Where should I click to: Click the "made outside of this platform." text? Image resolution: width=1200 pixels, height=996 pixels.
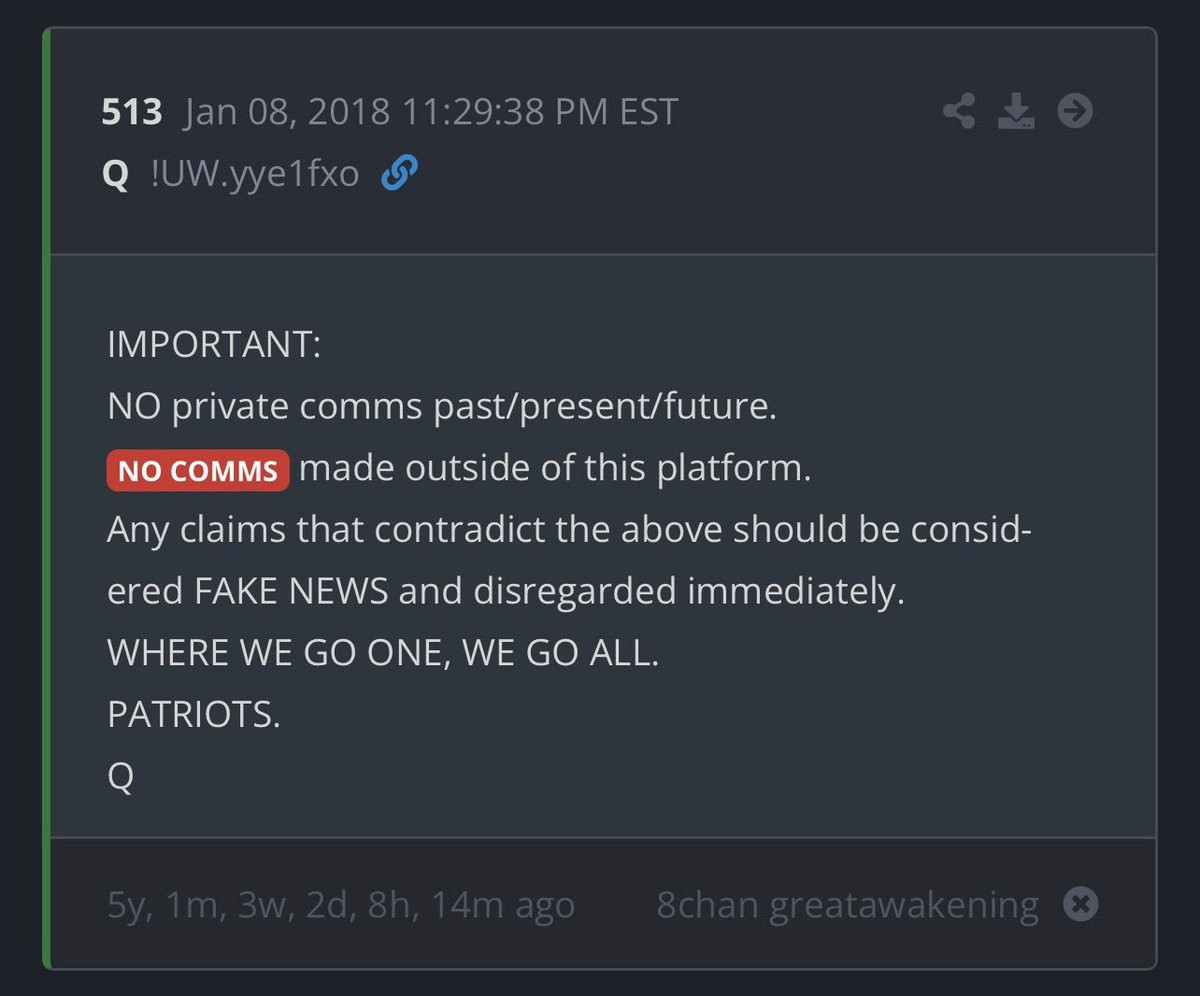point(555,469)
